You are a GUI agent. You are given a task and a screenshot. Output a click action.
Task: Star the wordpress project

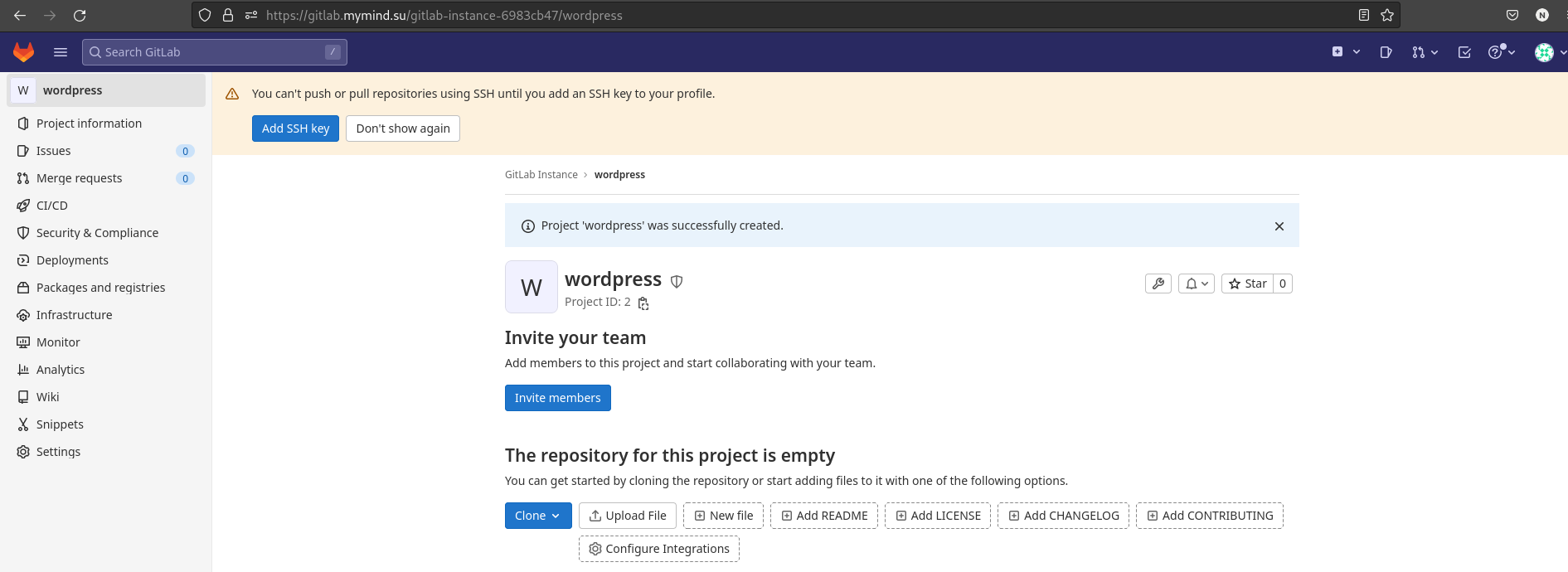click(1248, 284)
